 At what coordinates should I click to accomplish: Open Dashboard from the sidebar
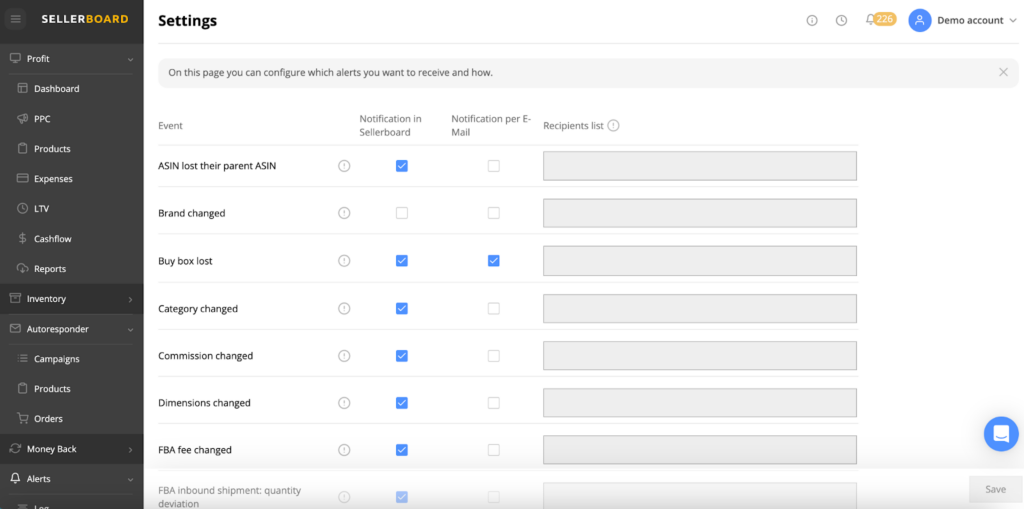(x=57, y=89)
